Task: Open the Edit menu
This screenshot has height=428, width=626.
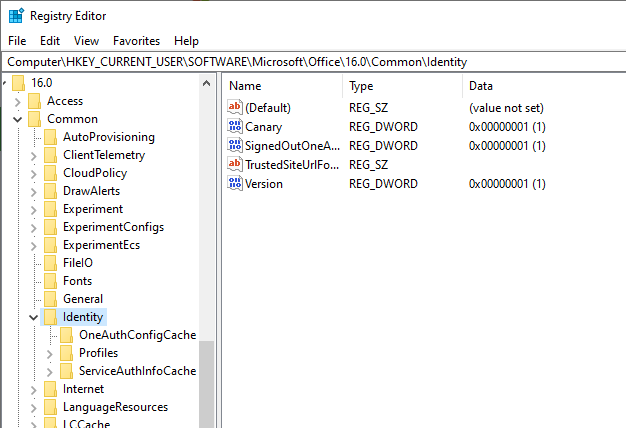Action: point(50,41)
